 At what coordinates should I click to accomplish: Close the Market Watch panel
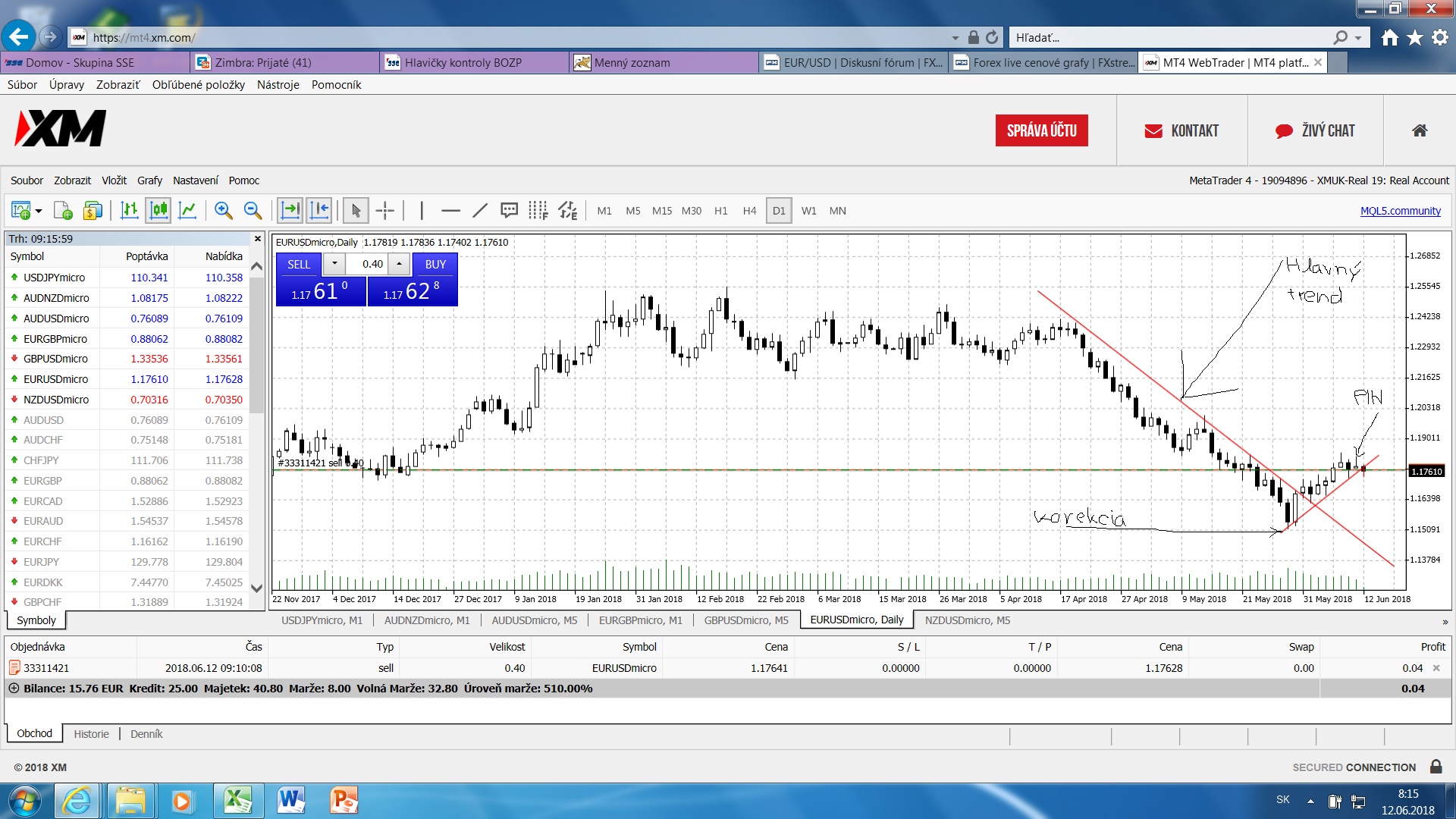(258, 239)
